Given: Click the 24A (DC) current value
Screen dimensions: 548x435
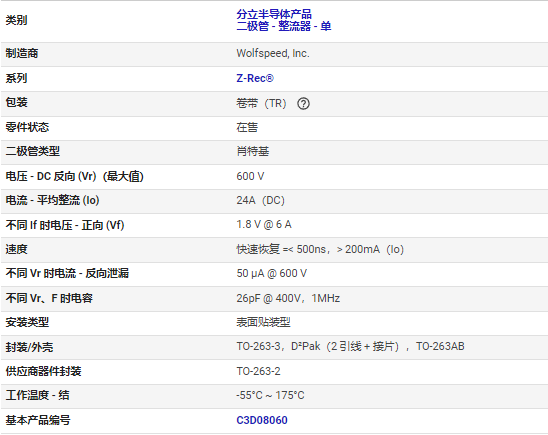Looking at the screenshot, I should click(261, 200).
